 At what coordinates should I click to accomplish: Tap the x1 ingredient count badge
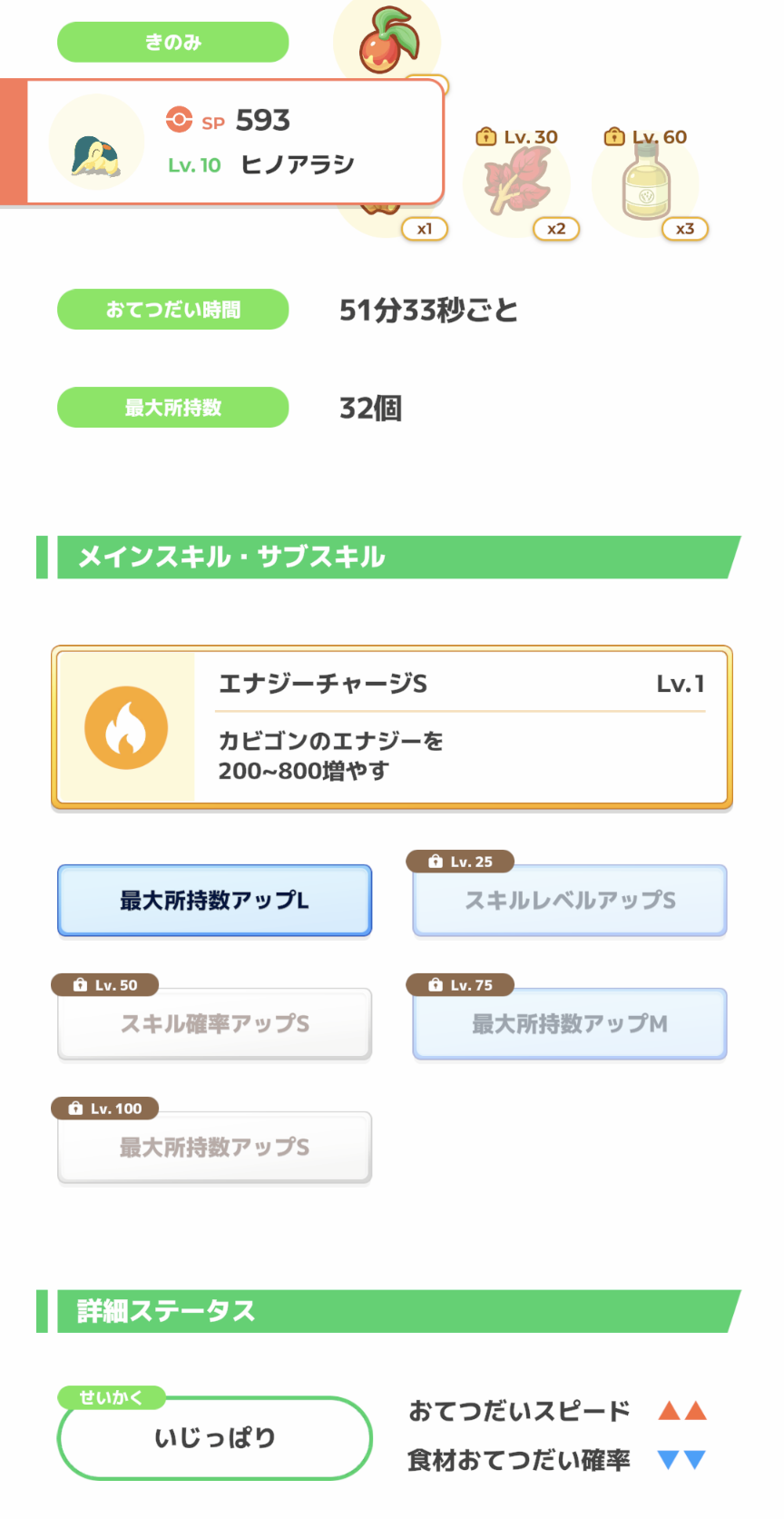(425, 229)
